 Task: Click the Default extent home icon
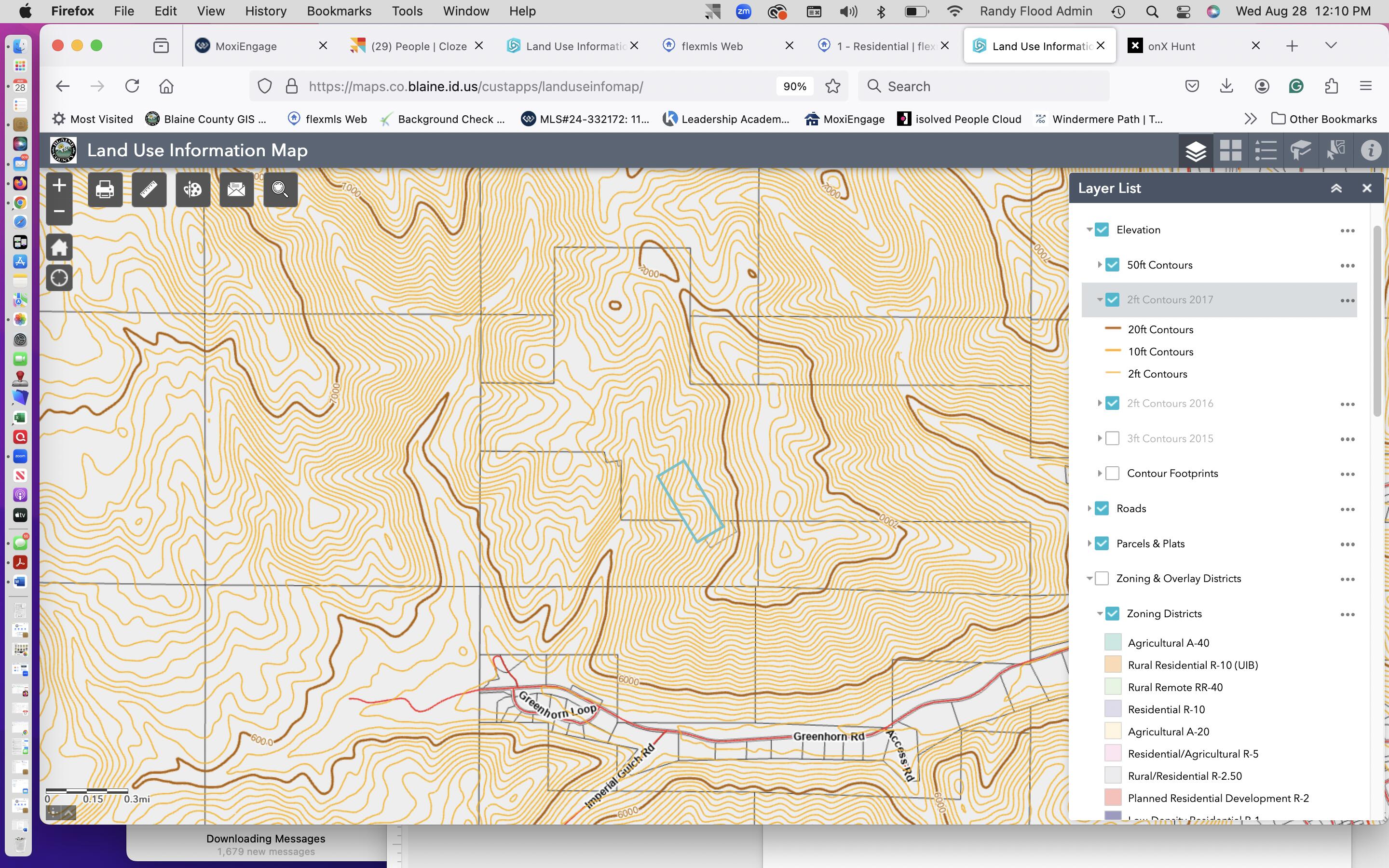pos(59,248)
